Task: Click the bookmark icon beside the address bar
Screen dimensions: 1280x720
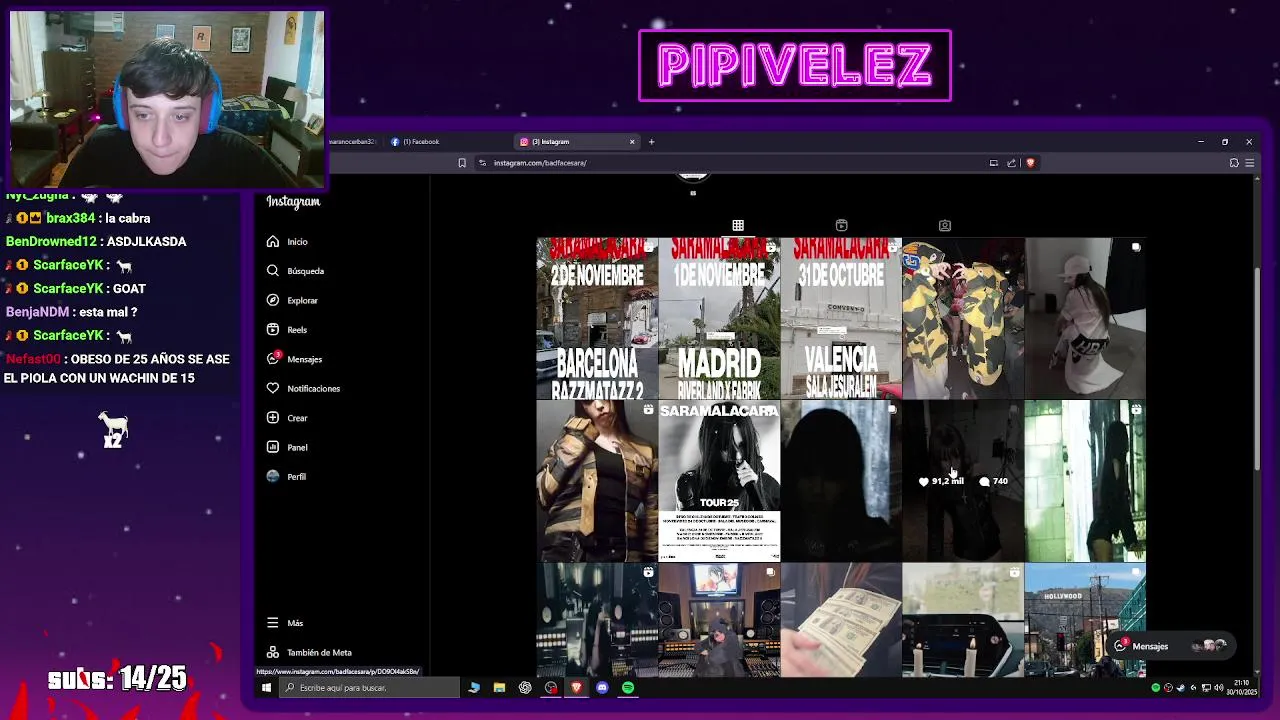Action: (462, 163)
